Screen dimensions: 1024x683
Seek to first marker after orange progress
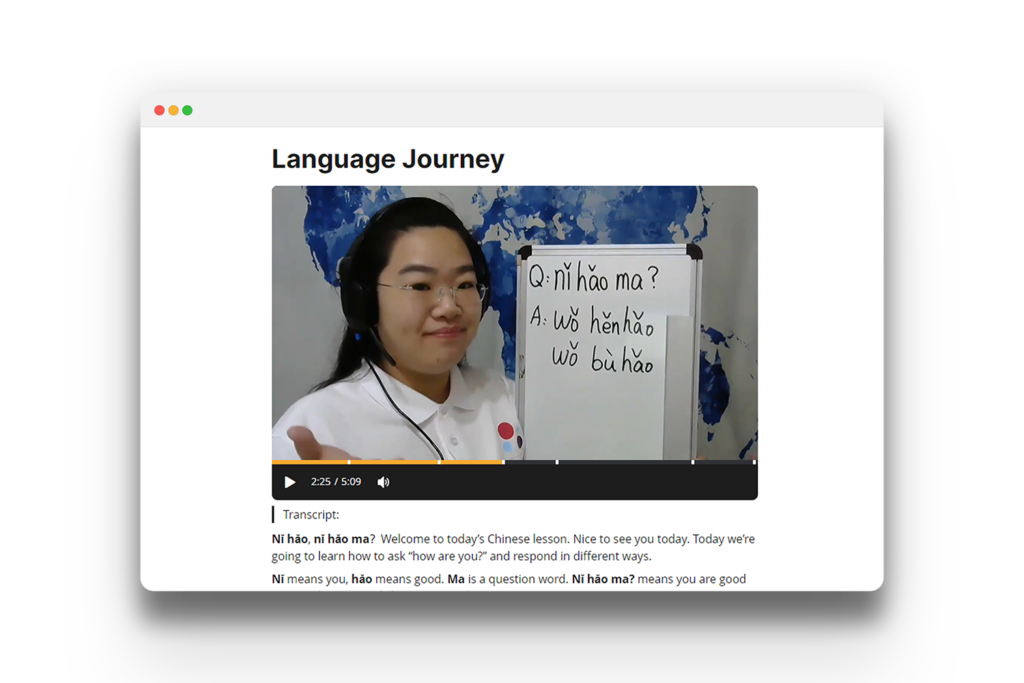[557, 462]
